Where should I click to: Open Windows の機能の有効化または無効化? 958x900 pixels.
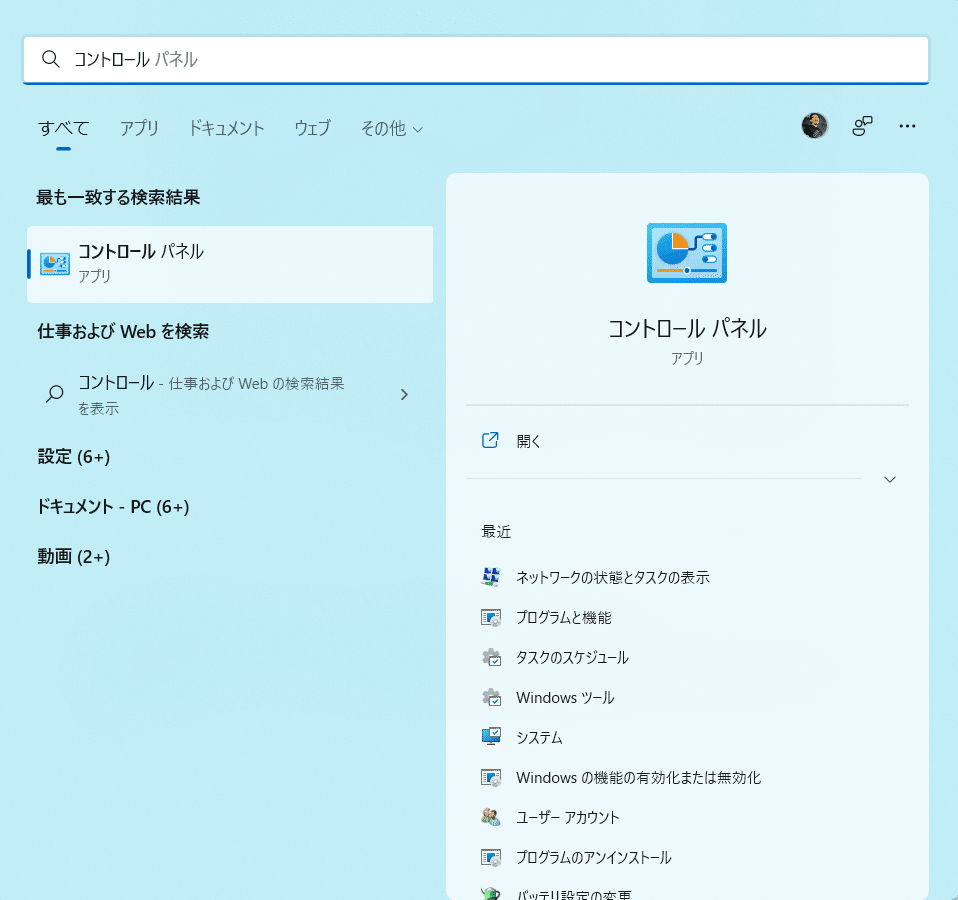coord(638,778)
